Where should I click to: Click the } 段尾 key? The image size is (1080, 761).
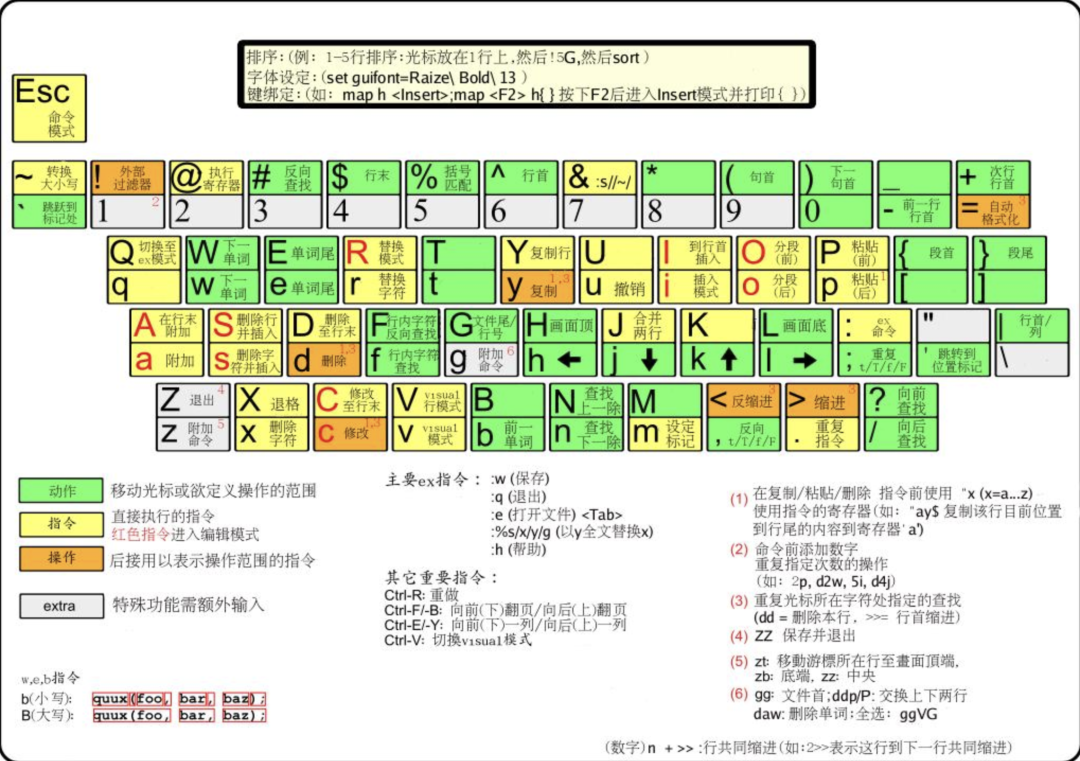(x=1009, y=253)
